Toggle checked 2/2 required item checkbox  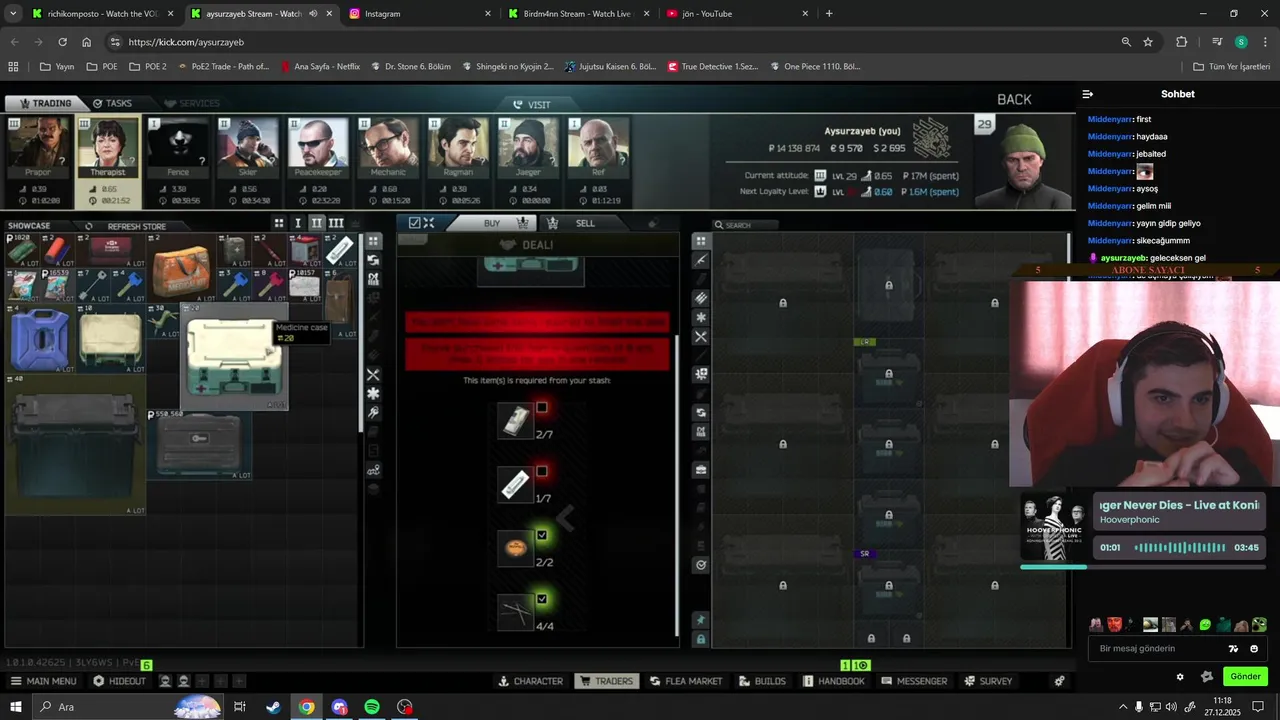542,535
